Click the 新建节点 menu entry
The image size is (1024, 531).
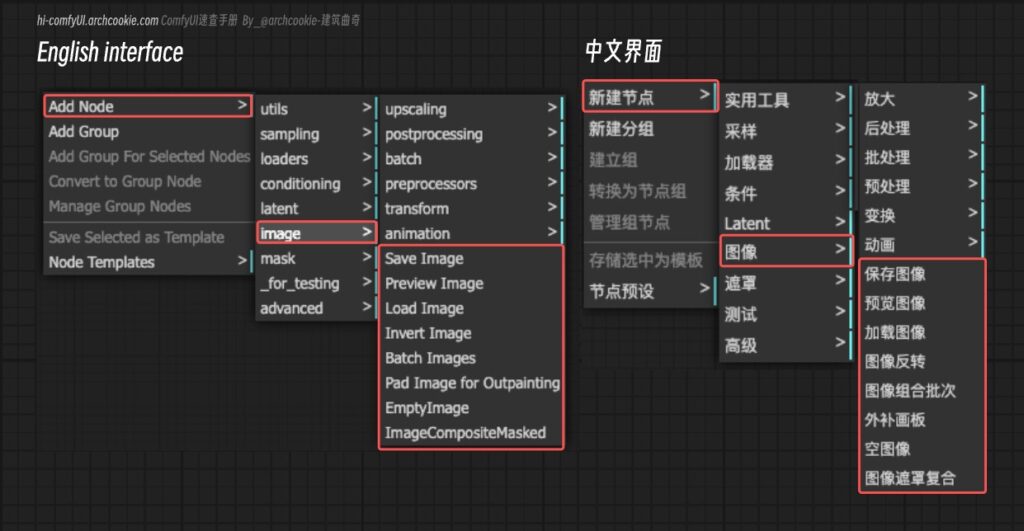(x=649, y=96)
